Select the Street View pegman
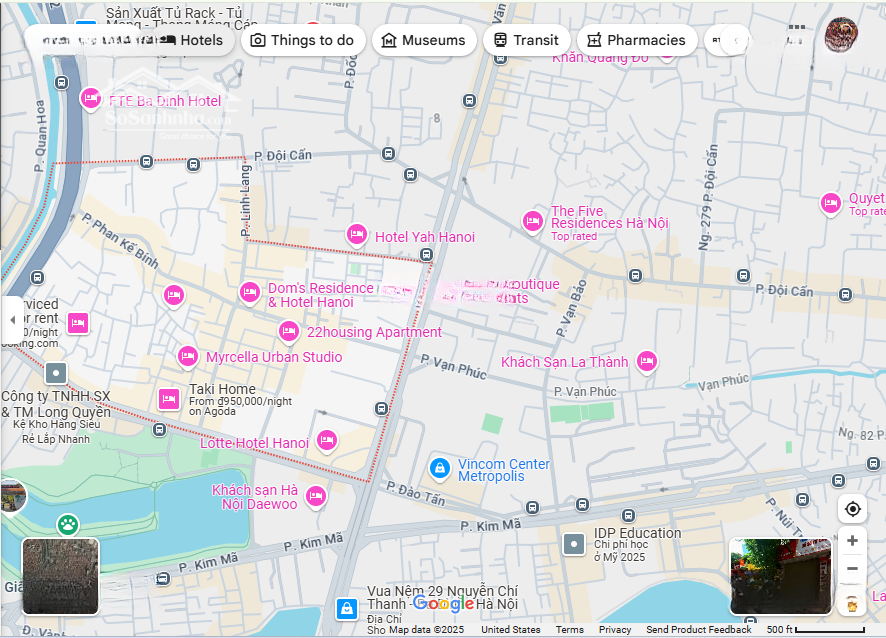Viewport: 886px width, 638px height. (852, 603)
